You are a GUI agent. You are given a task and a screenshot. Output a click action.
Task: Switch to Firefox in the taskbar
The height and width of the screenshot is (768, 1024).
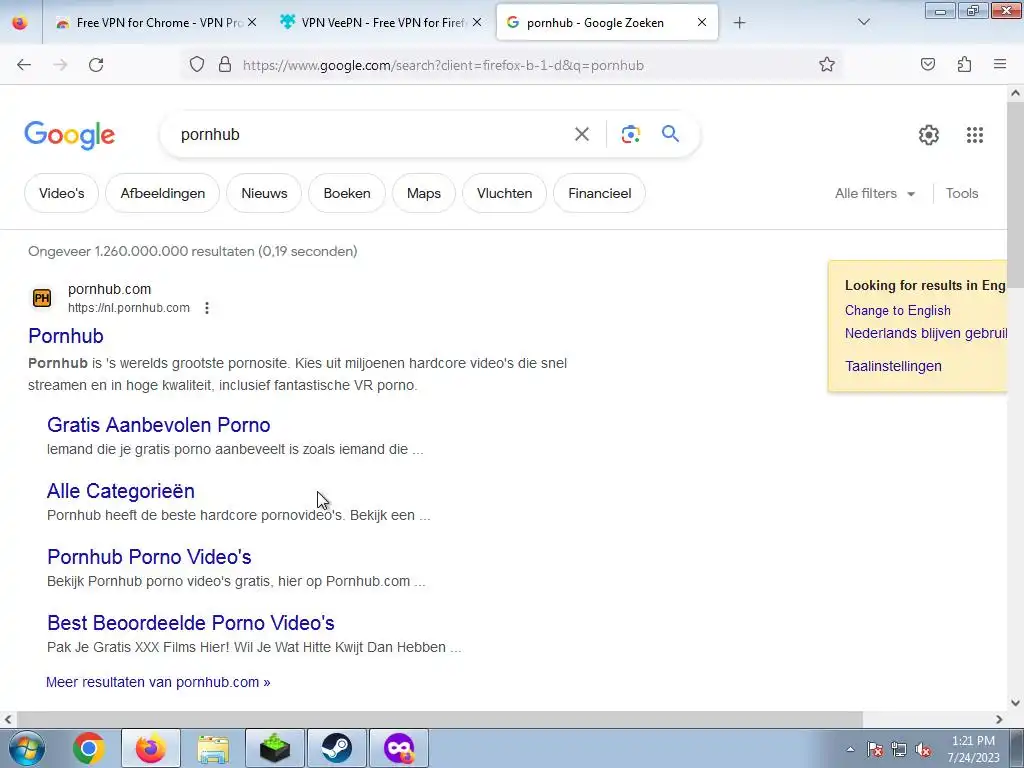coord(151,748)
